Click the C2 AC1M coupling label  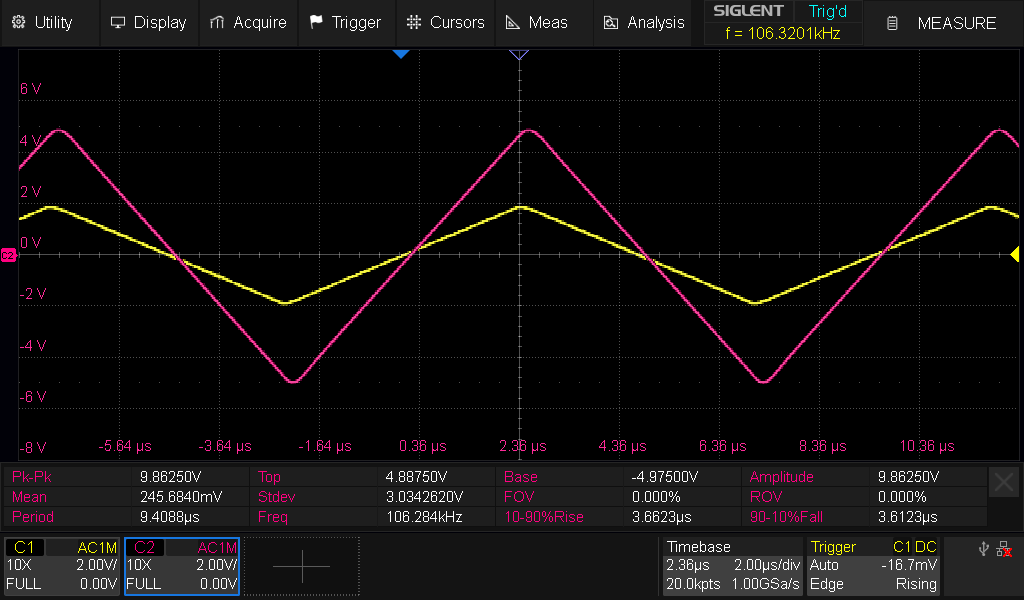tap(217, 547)
